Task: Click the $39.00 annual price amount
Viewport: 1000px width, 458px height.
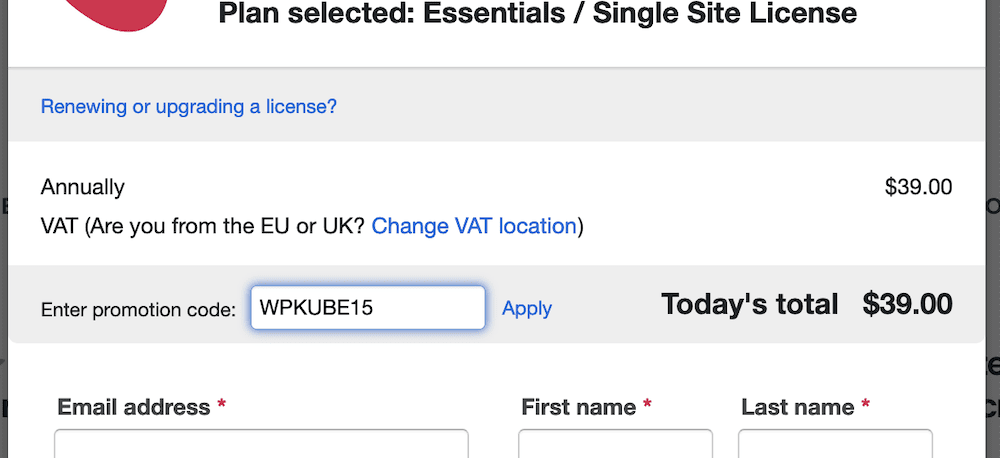Action: coord(918,187)
